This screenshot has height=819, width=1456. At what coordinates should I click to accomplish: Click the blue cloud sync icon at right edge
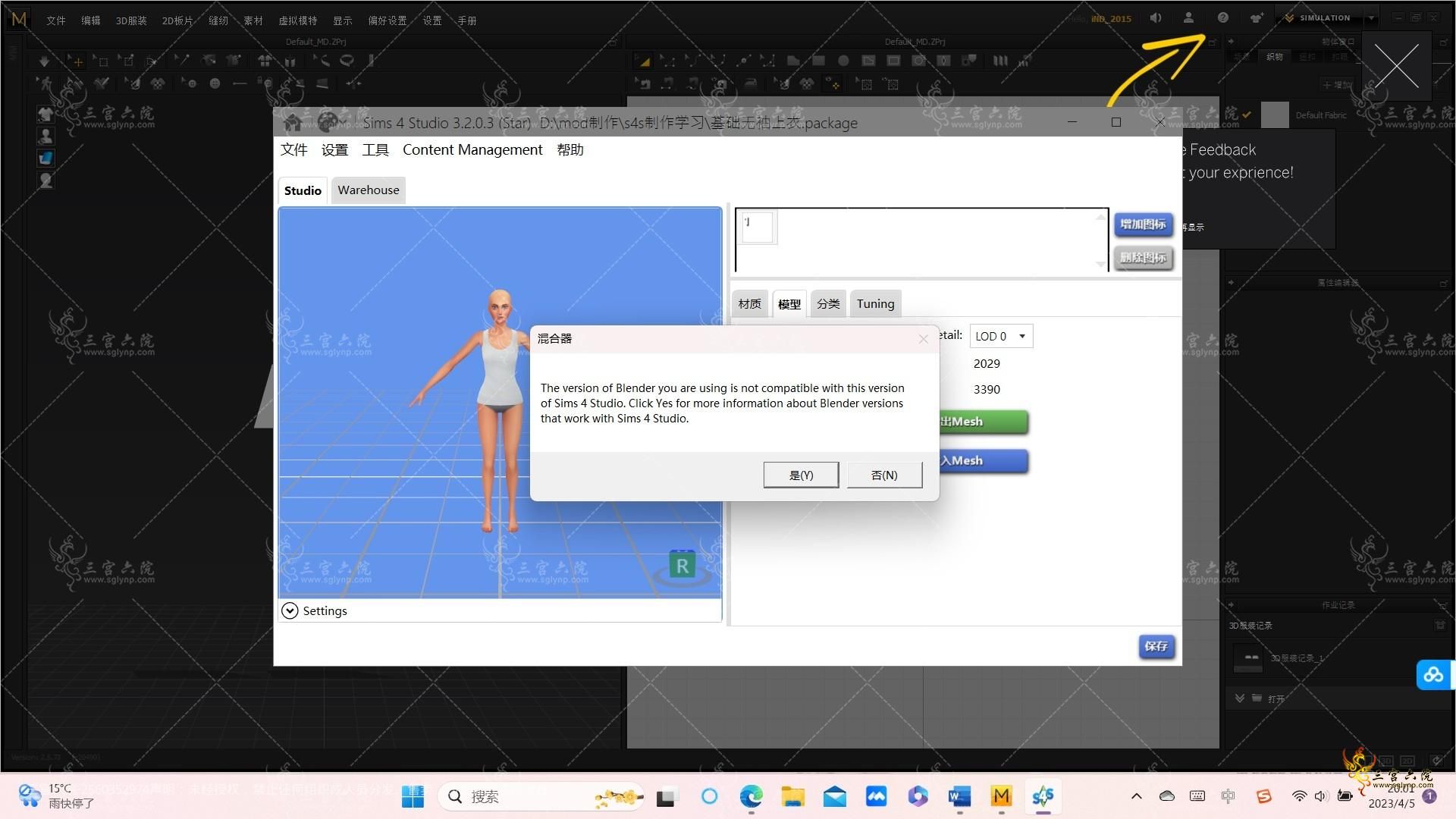[1433, 674]
